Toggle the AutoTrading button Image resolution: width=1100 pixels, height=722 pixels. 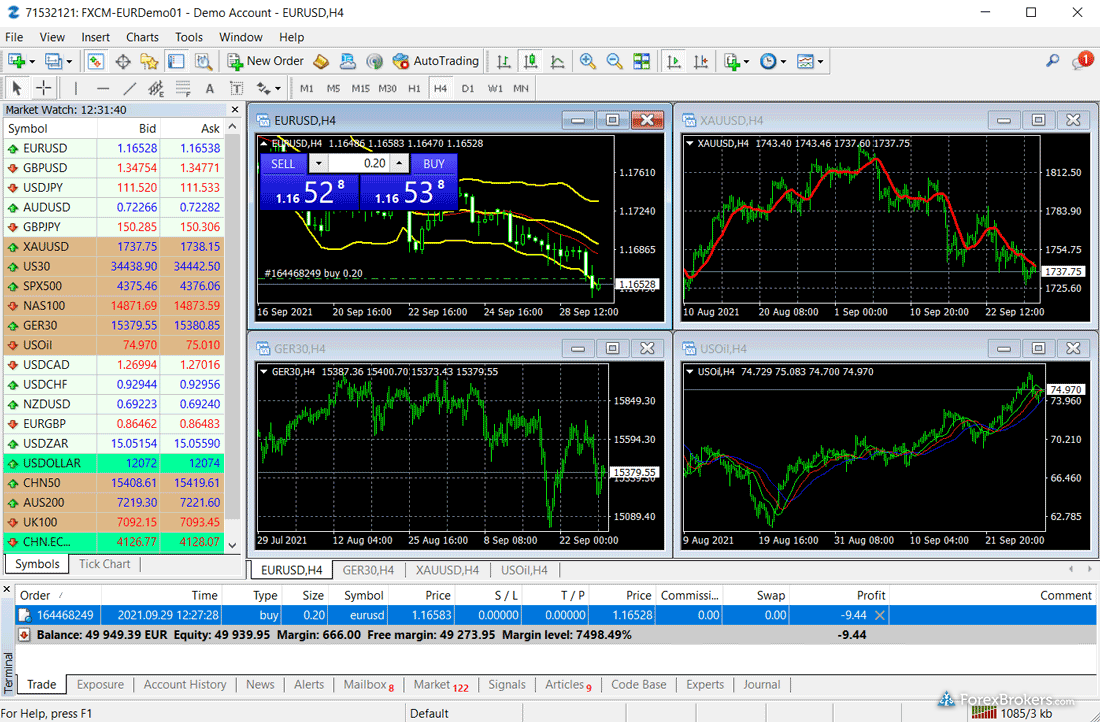point(436,61)
